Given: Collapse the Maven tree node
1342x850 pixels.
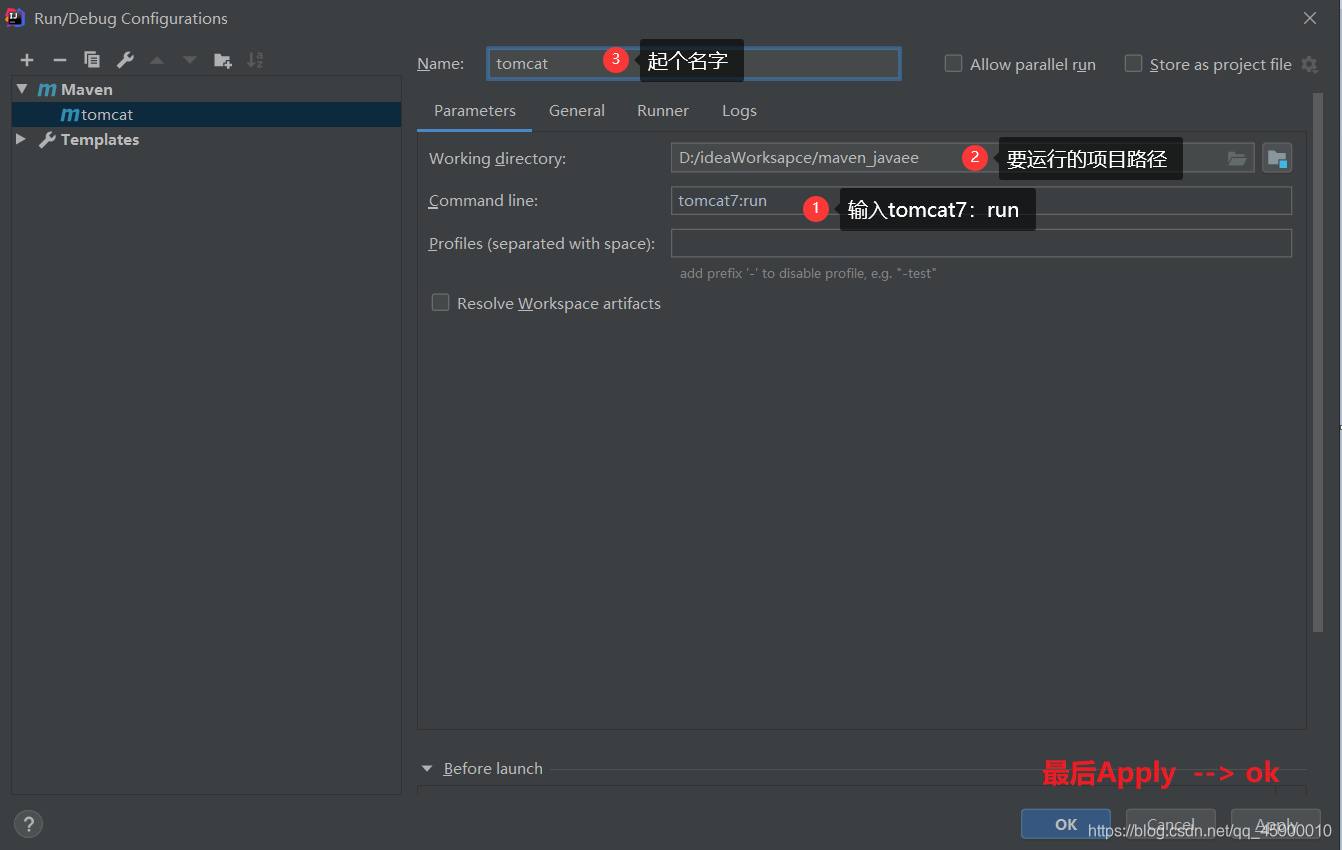Looking at the screenshot, I should (x=22, y=89).
